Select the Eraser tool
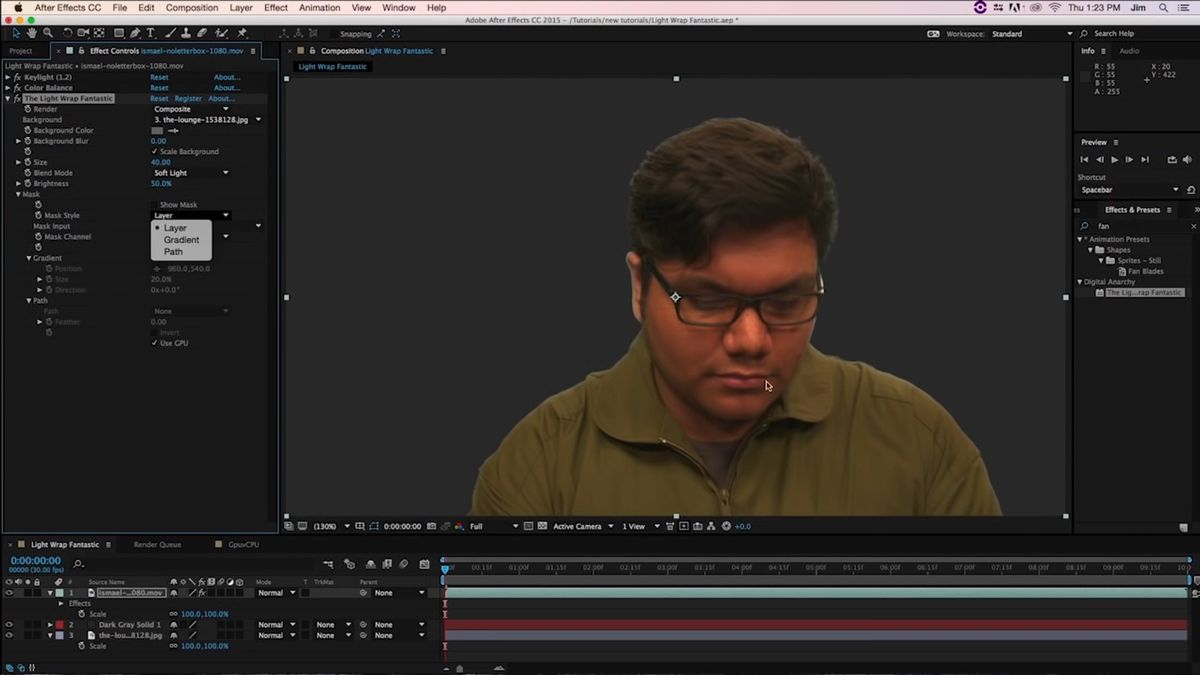 coord(201,33)
